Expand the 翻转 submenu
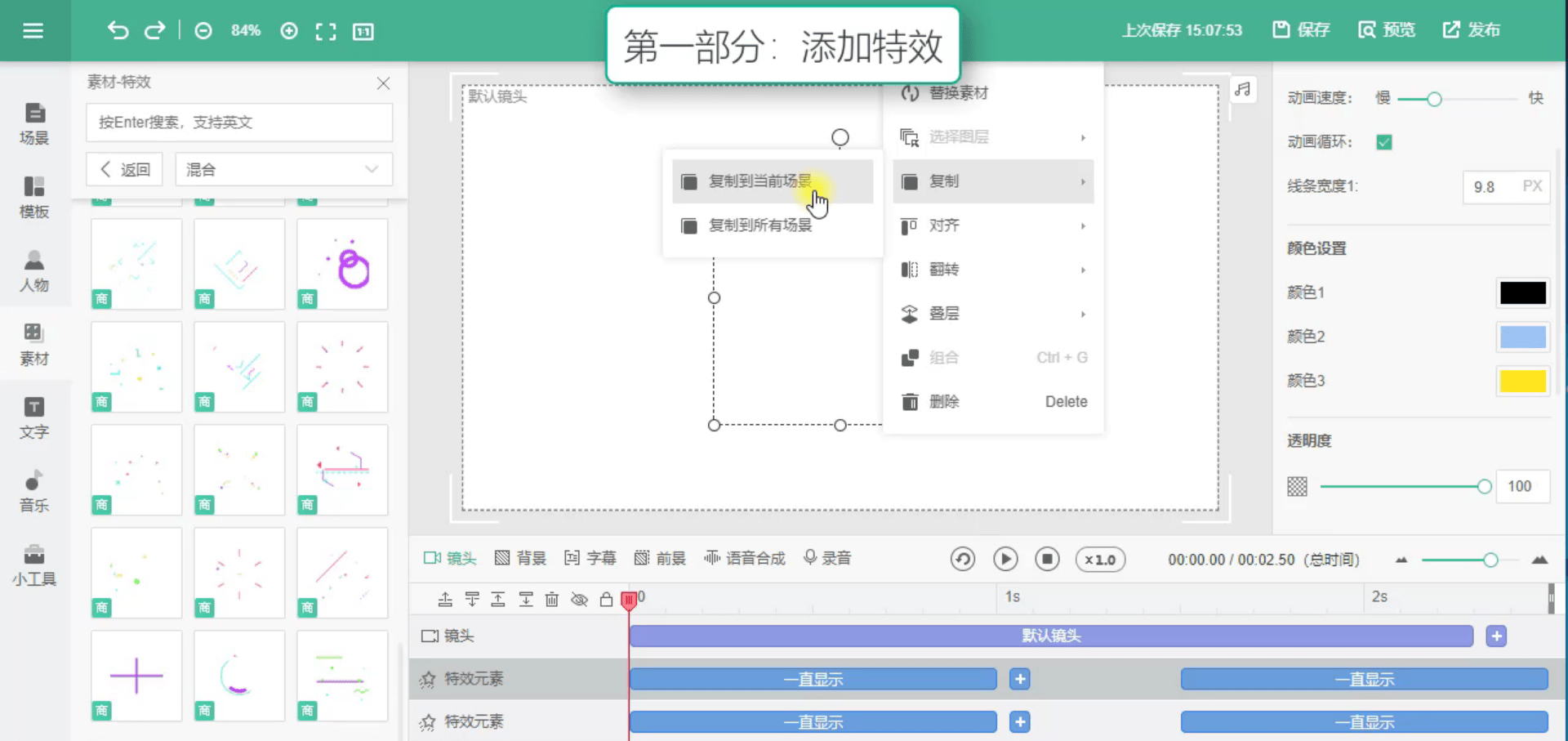1568x741 pixels. coord(993,270)
